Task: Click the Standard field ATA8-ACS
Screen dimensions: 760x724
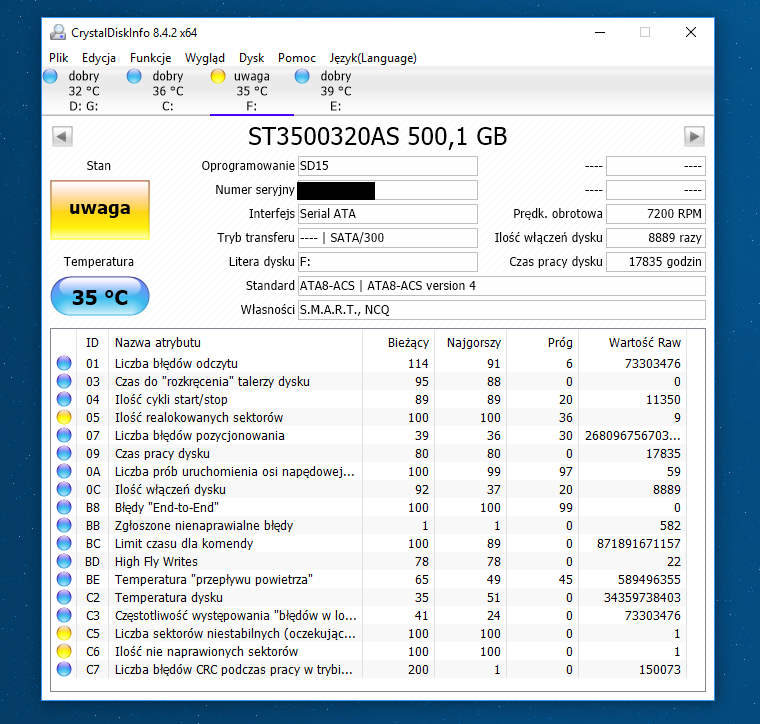Action: click(501, 286)
